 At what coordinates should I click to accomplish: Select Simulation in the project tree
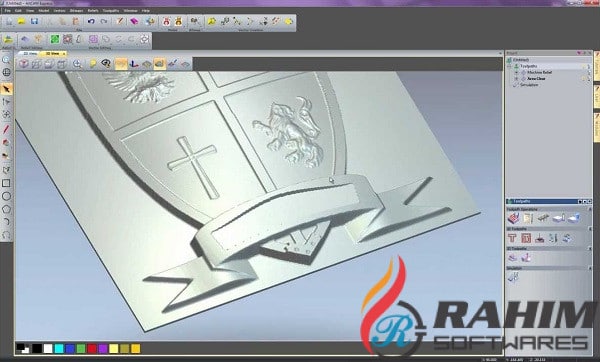click(x=529, y=85)
